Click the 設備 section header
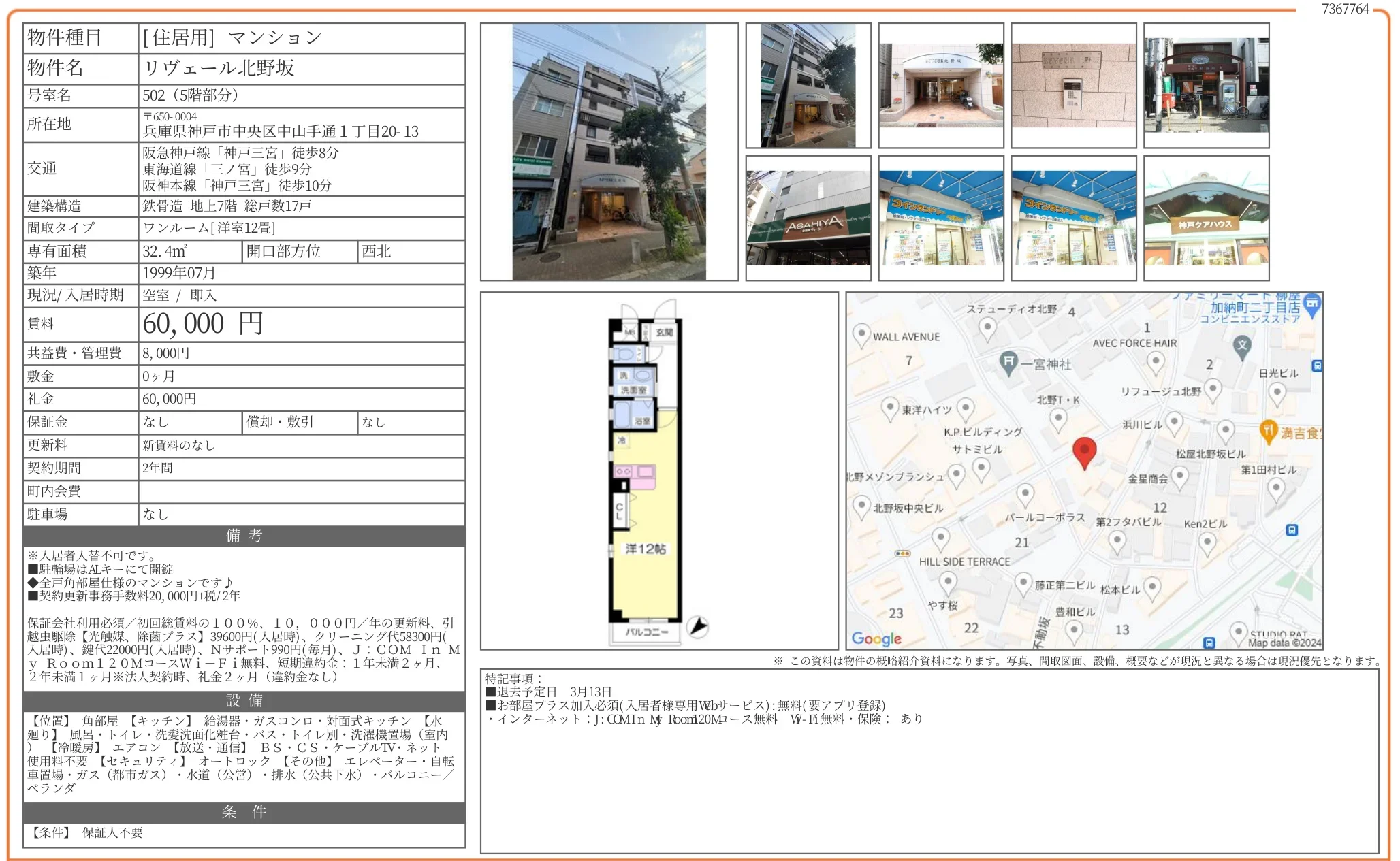This screenshot has width=1400, height=861. (x=244, y=700)
